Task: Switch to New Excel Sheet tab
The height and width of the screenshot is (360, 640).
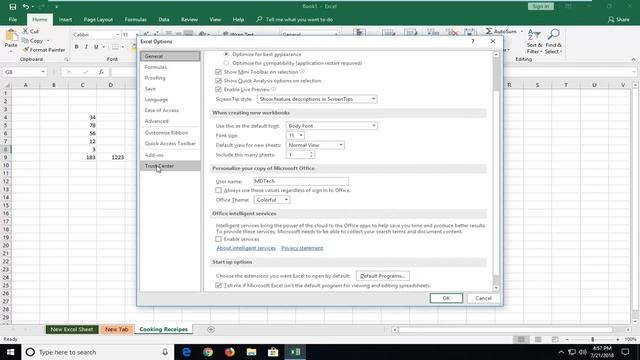Action: [72, 329]
